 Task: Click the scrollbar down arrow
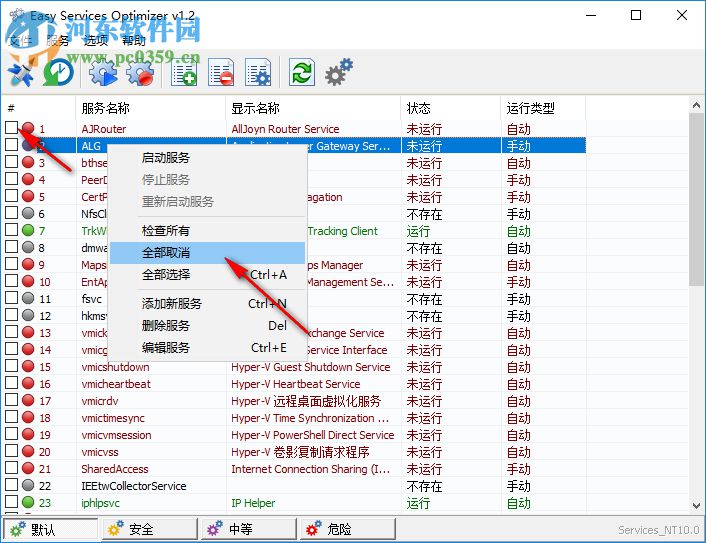[x=696, y=505]
